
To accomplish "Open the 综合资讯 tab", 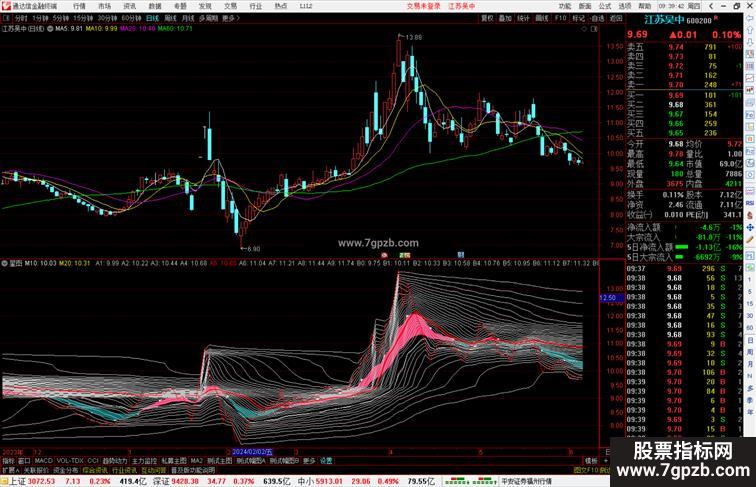I will pos(95,470).
